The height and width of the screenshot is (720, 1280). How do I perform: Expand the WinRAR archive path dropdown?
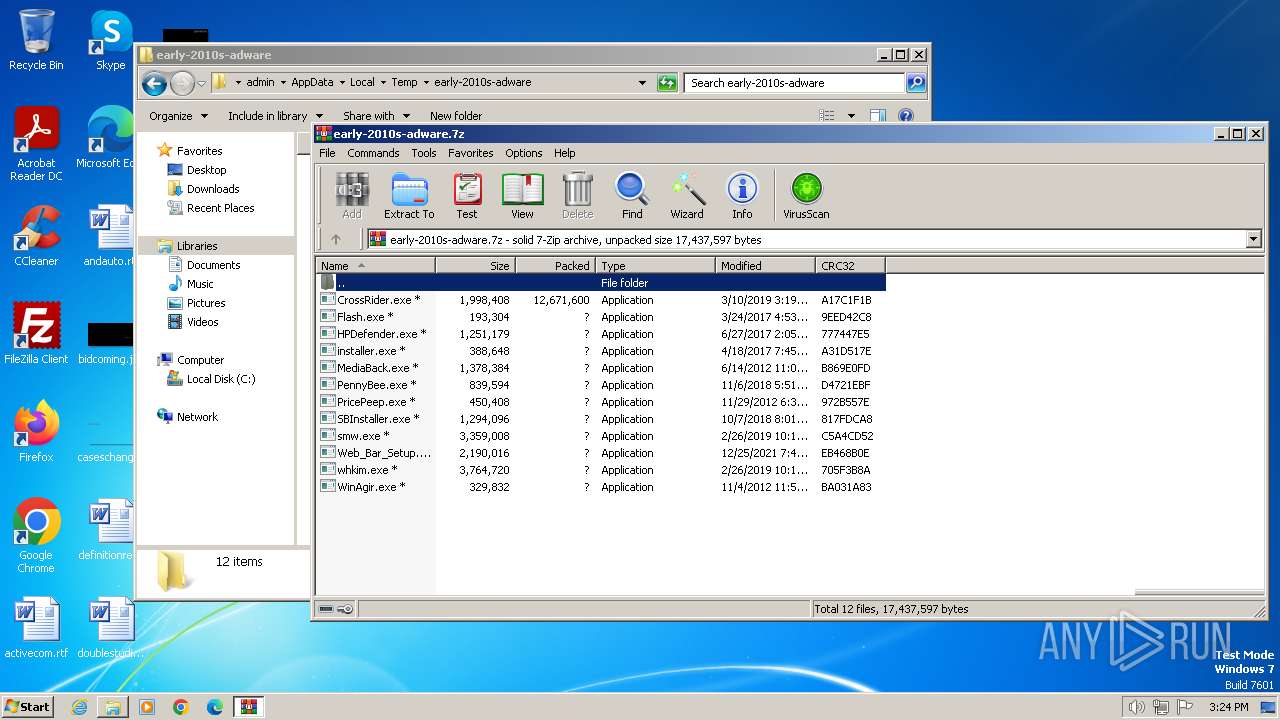click(1253, 240)
